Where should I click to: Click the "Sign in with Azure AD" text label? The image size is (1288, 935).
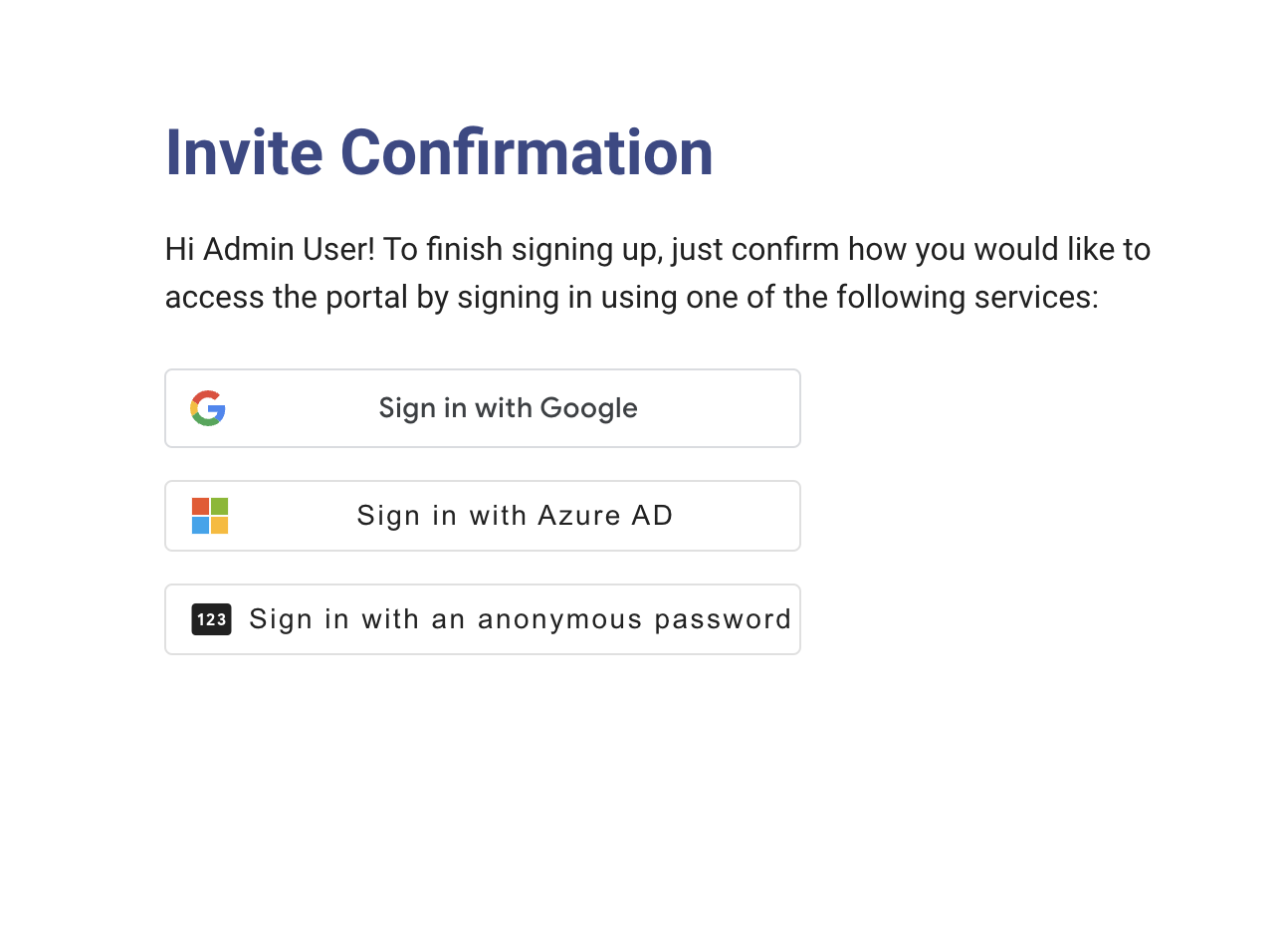515,516
